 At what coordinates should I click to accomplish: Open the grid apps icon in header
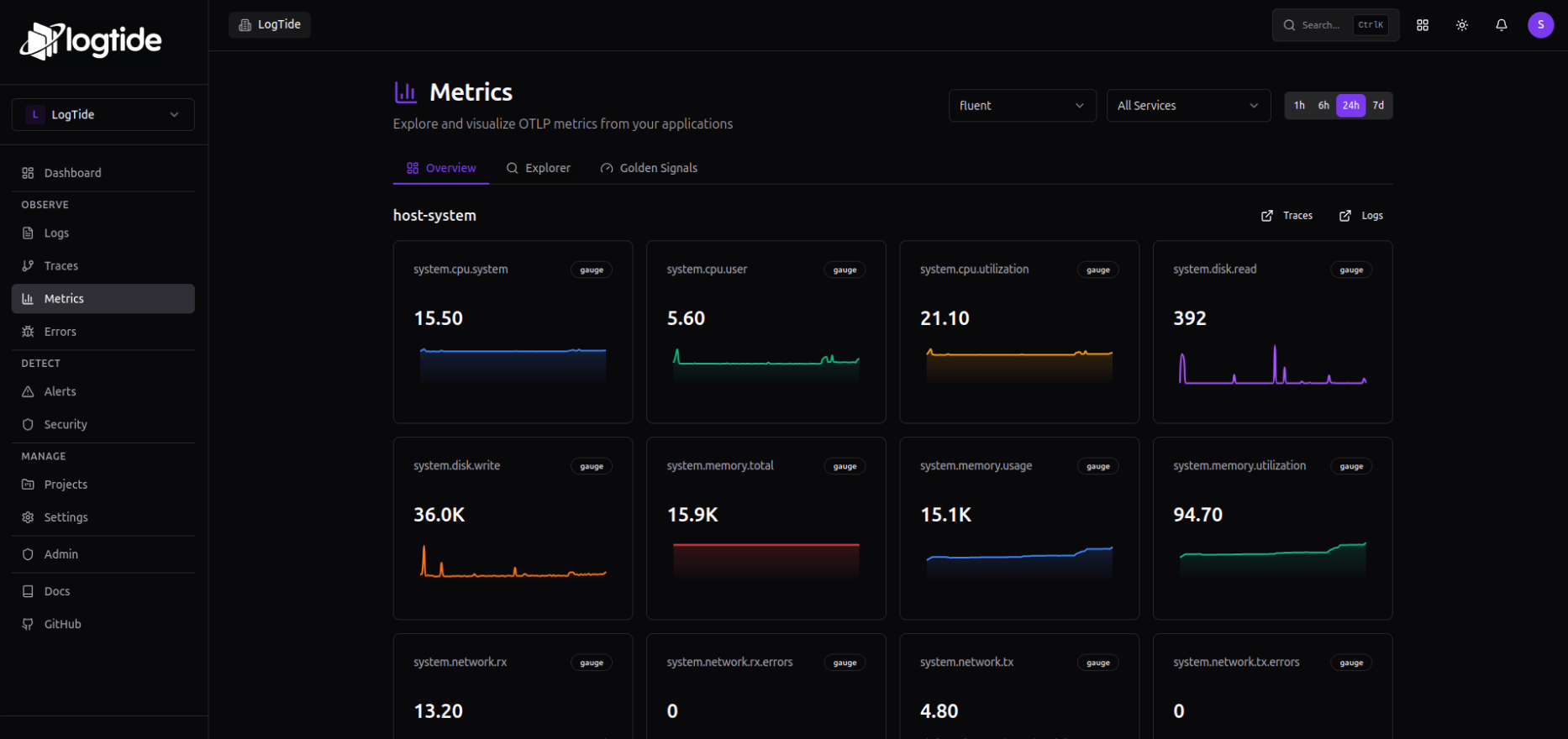point(1423,25)
